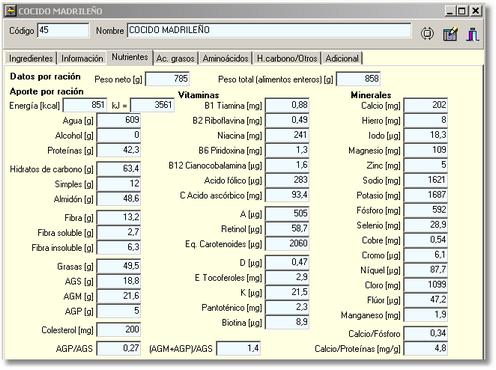Viewport: 496px width, 370px height.
Task: Switch to the Ingredientes tab
Action: [31, 58]
